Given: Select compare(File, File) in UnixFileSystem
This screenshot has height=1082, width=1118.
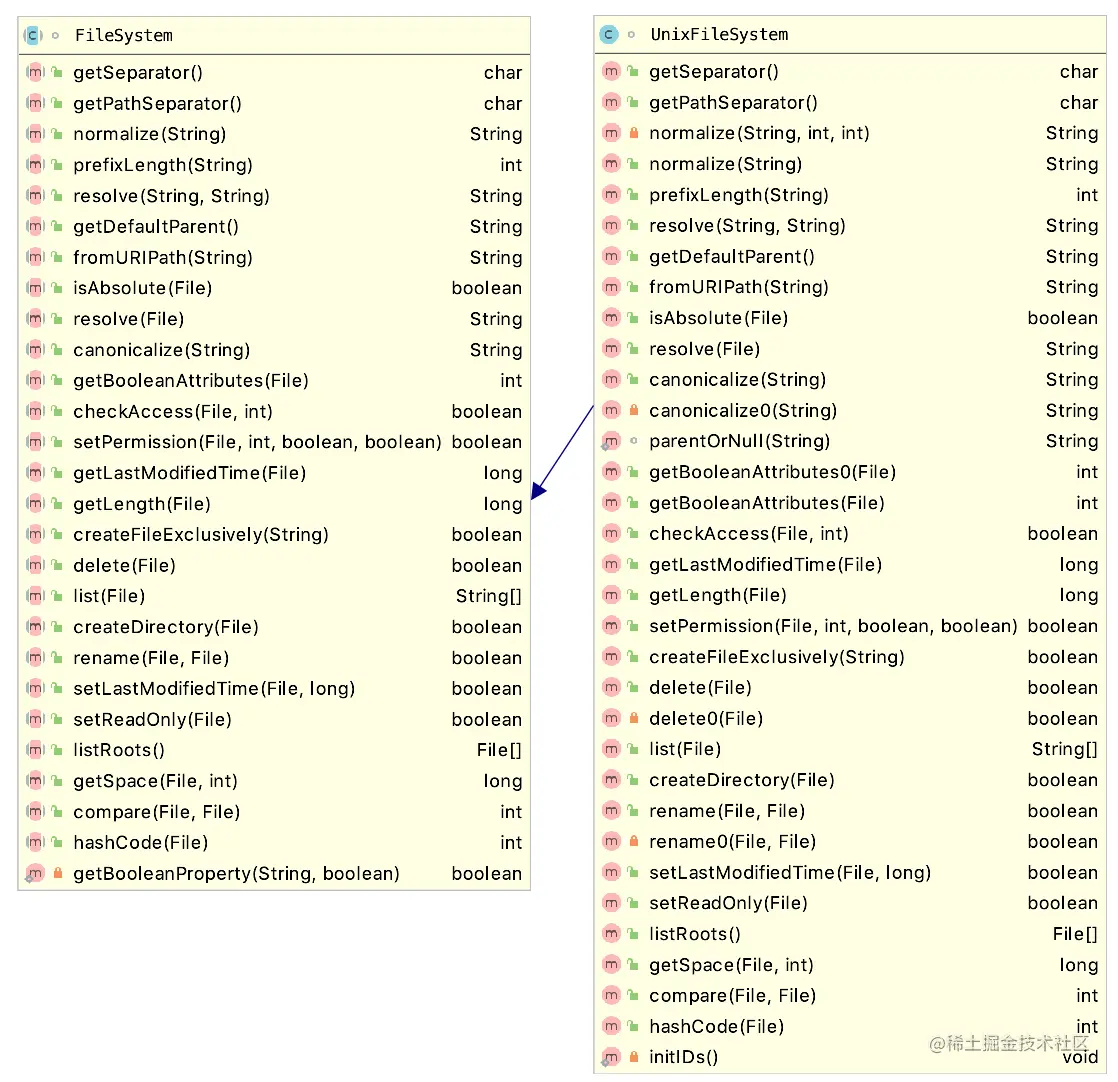Looking at the screenshot, I should (x=733, y=996).
